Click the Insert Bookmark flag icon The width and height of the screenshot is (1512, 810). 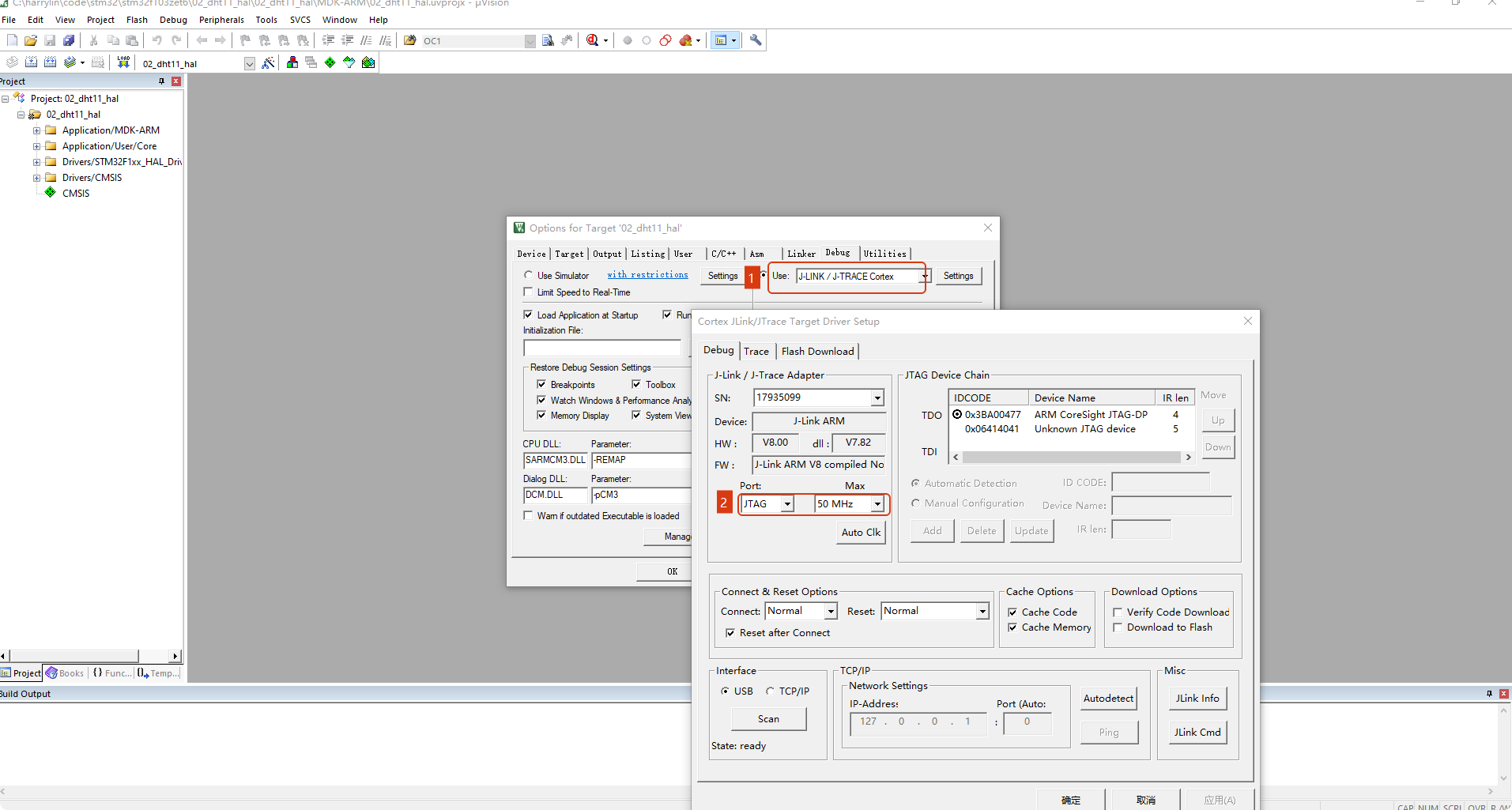point(245,40)
